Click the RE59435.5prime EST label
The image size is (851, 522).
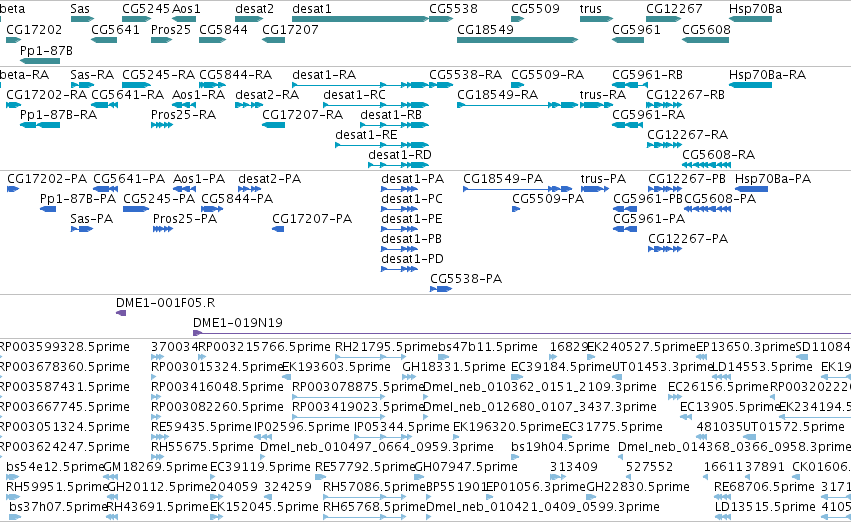pyautogui.click(x=201, y=426)
